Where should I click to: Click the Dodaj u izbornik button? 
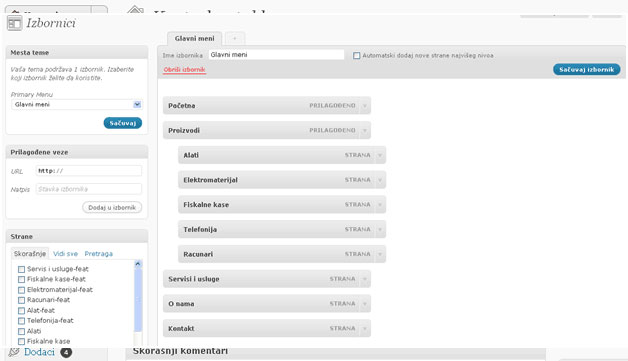tap(112, 208)
